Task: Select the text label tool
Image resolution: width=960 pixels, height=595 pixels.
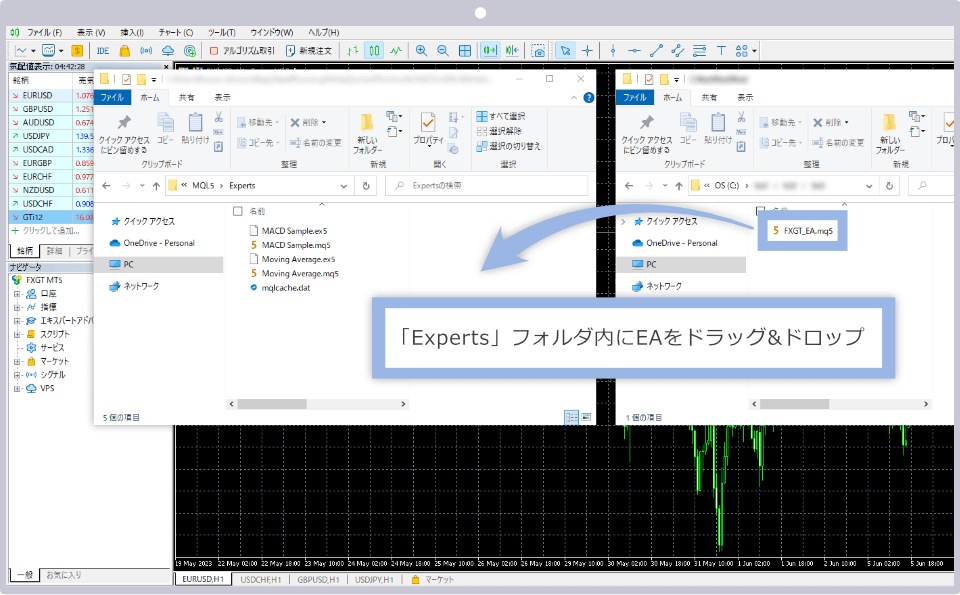Action: pyautogui.click(x=721, y=51)
